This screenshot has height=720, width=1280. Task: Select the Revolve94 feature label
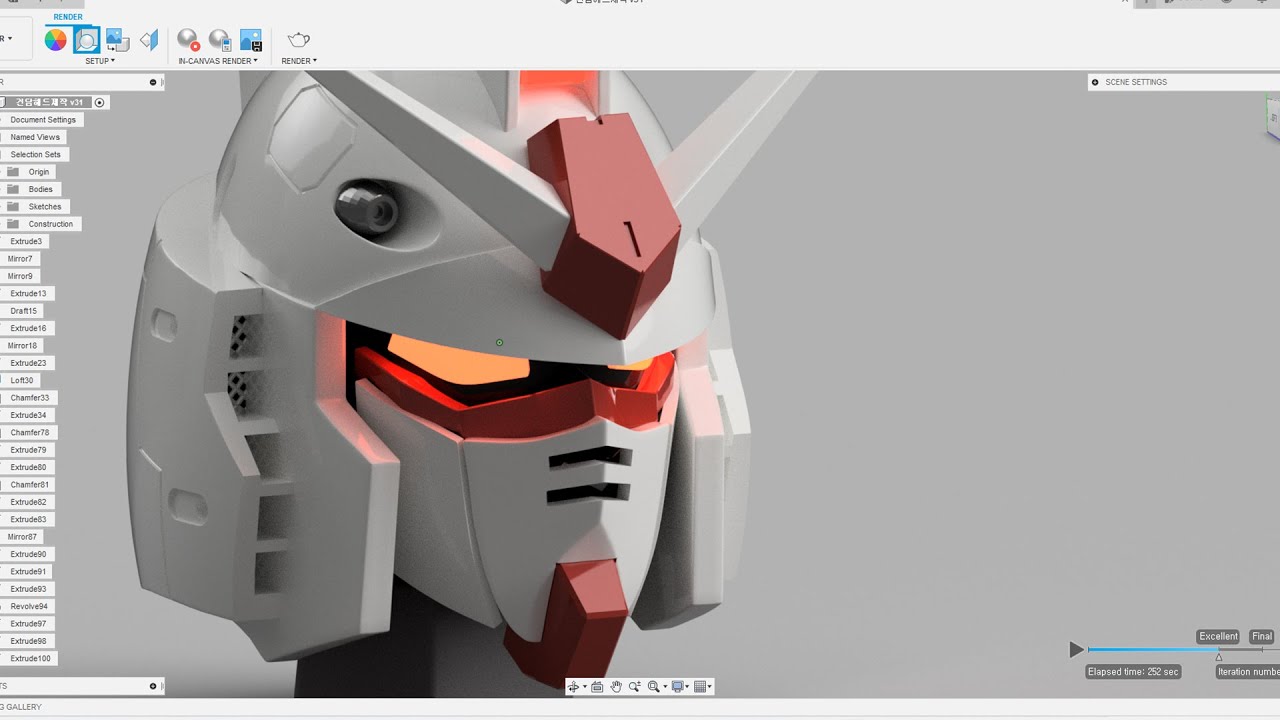pyautogui.click(x=29, y=607)
